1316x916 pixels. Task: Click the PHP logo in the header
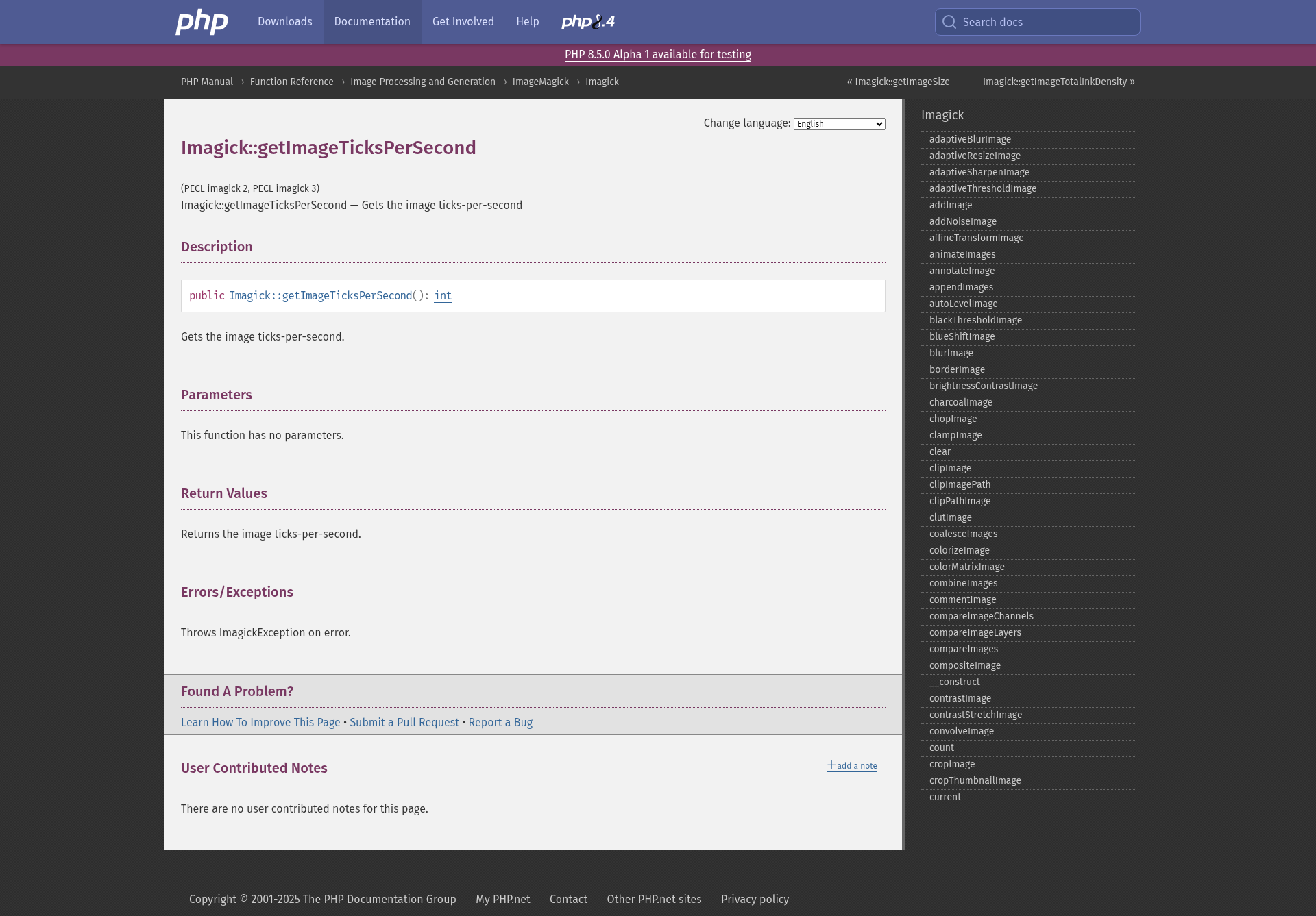tap(202, 22)
